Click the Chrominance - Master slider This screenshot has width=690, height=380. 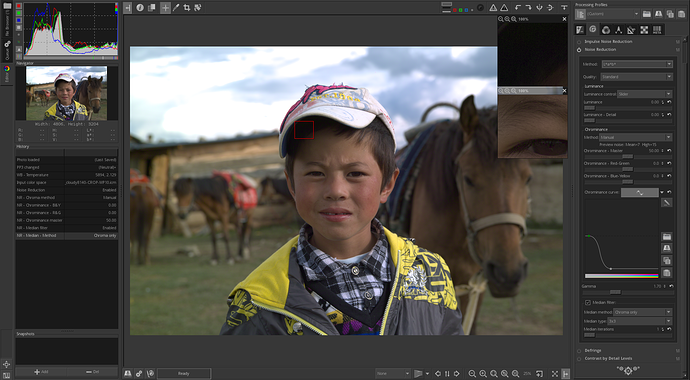click(x=628, y=157)
